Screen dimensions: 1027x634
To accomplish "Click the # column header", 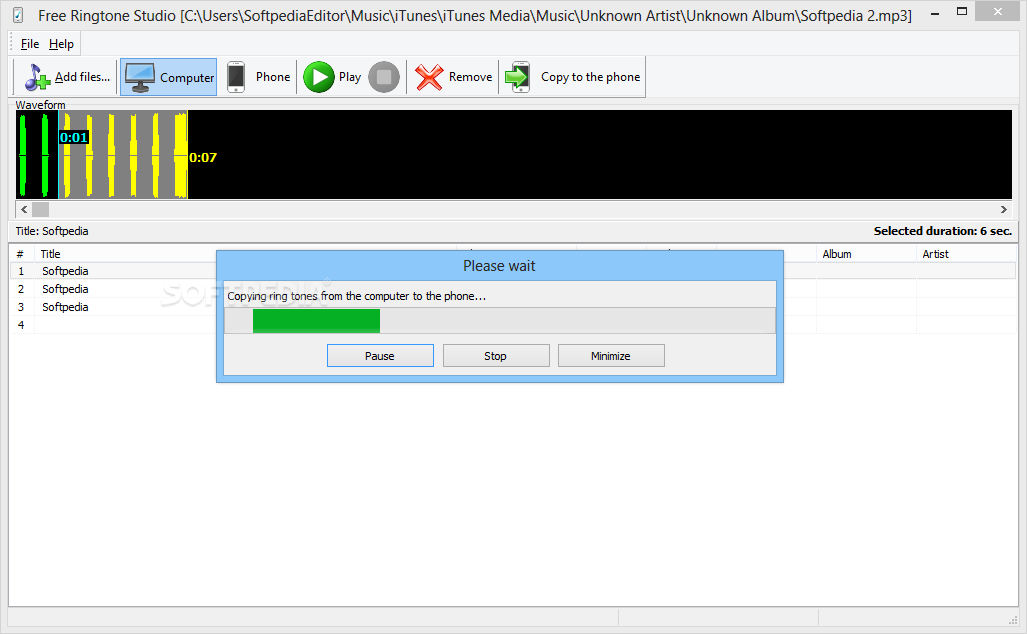I will point(21,254).
